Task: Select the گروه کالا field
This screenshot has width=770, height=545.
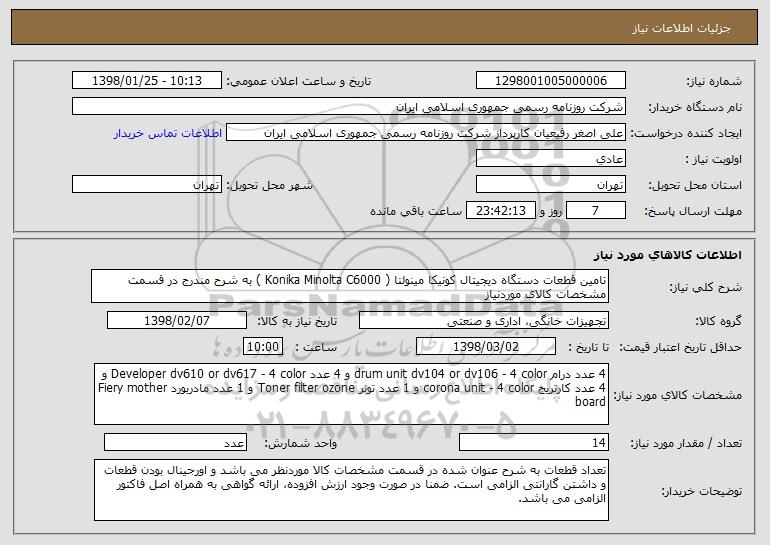Action: (484, 321)
